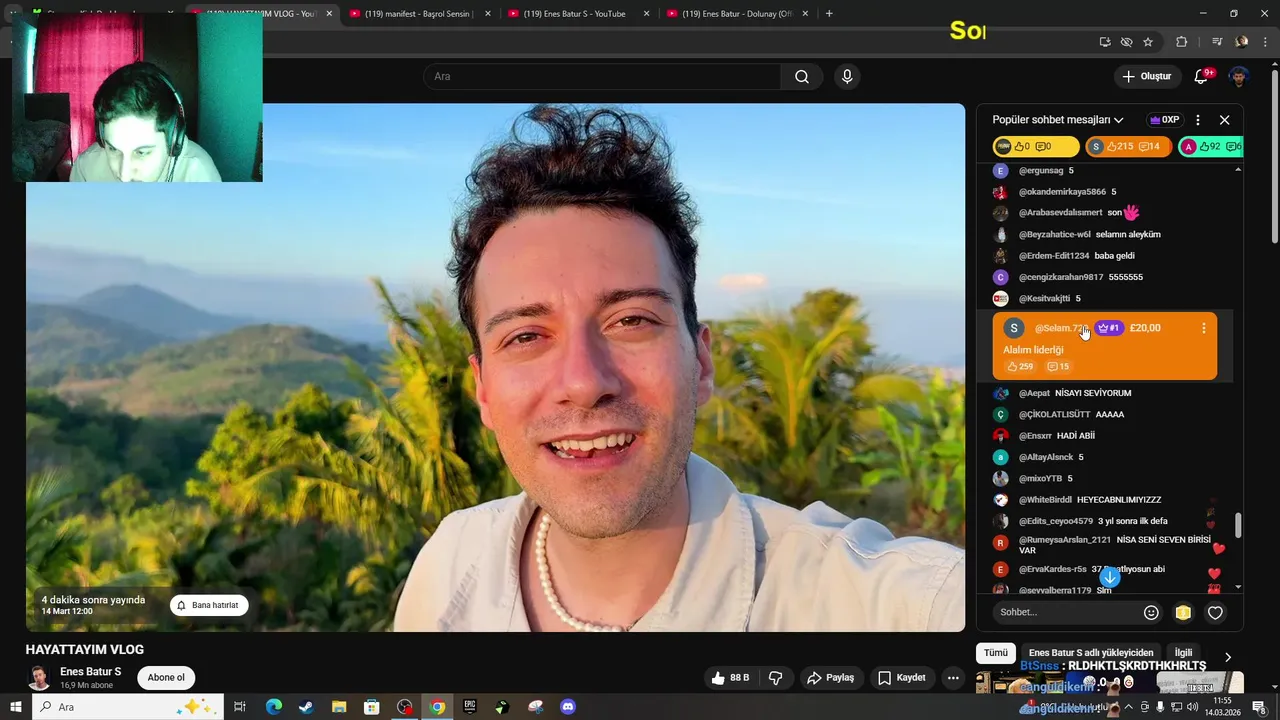Click the #1 crown badge on Super Chat
The height and width of the screenshot is (720, 1280).
[1109, 328]
